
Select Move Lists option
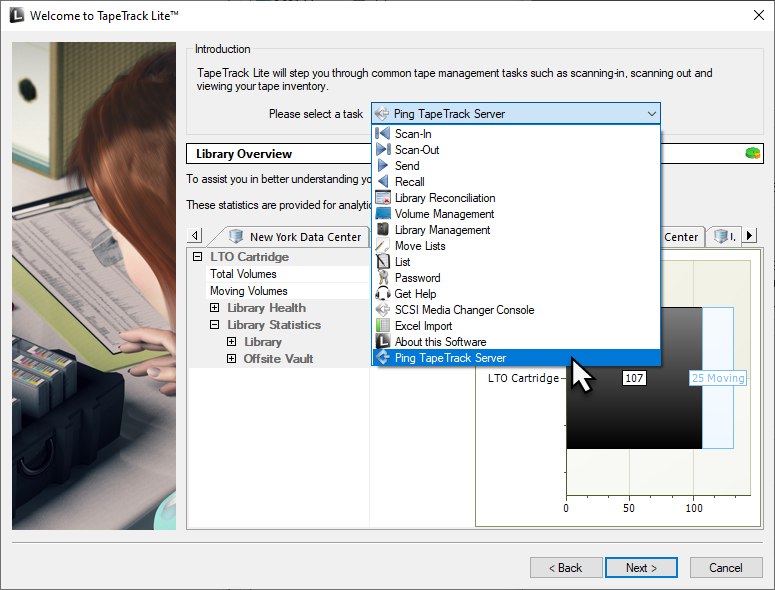tap(516, 246)
